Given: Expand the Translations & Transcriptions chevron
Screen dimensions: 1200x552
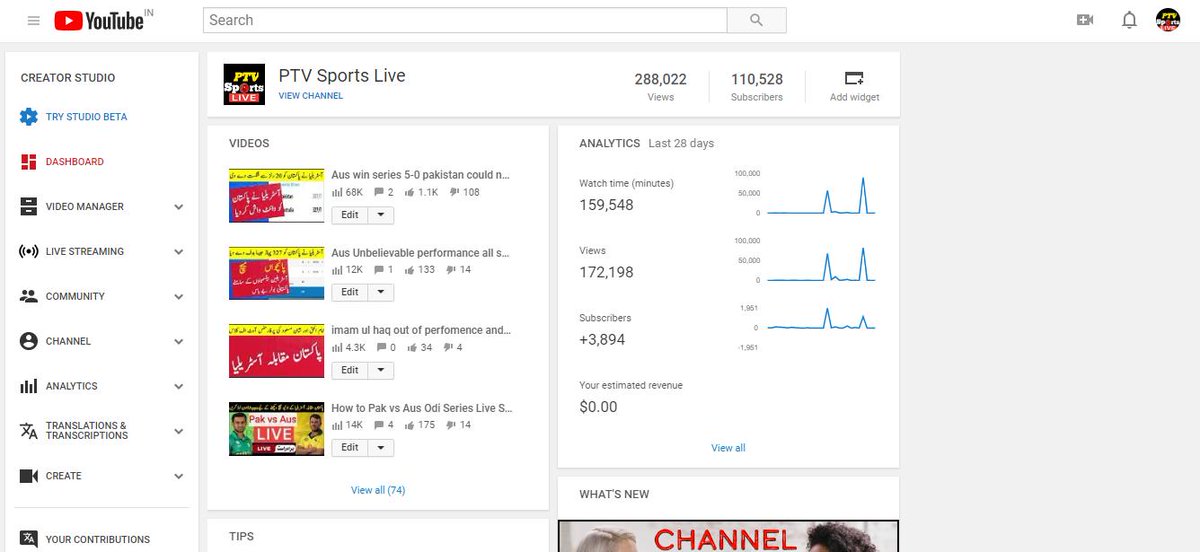Looking at the screenshot, I should coord(179,432).
